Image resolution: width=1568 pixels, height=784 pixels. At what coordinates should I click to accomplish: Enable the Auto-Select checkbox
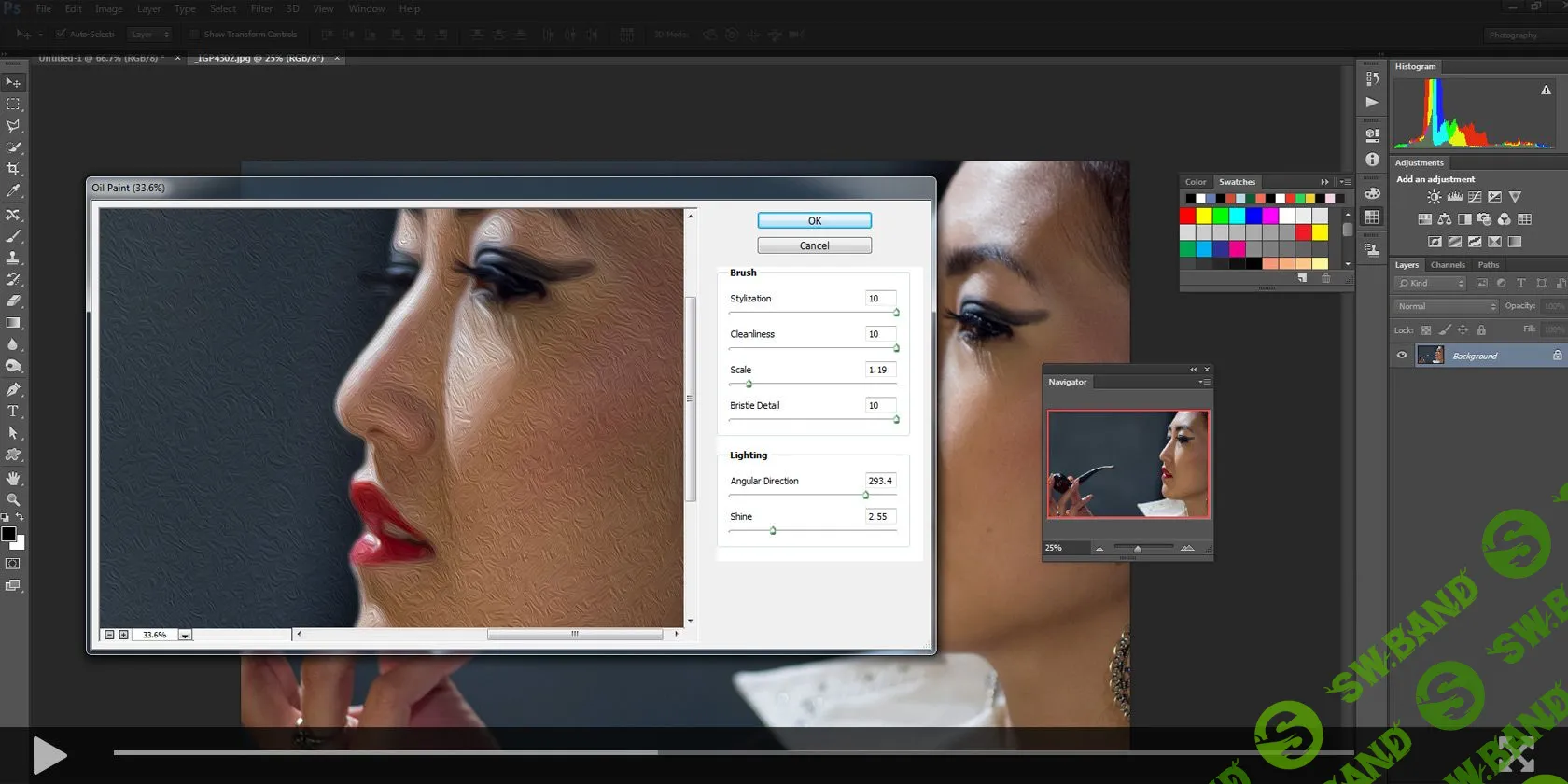coord(61,35)
